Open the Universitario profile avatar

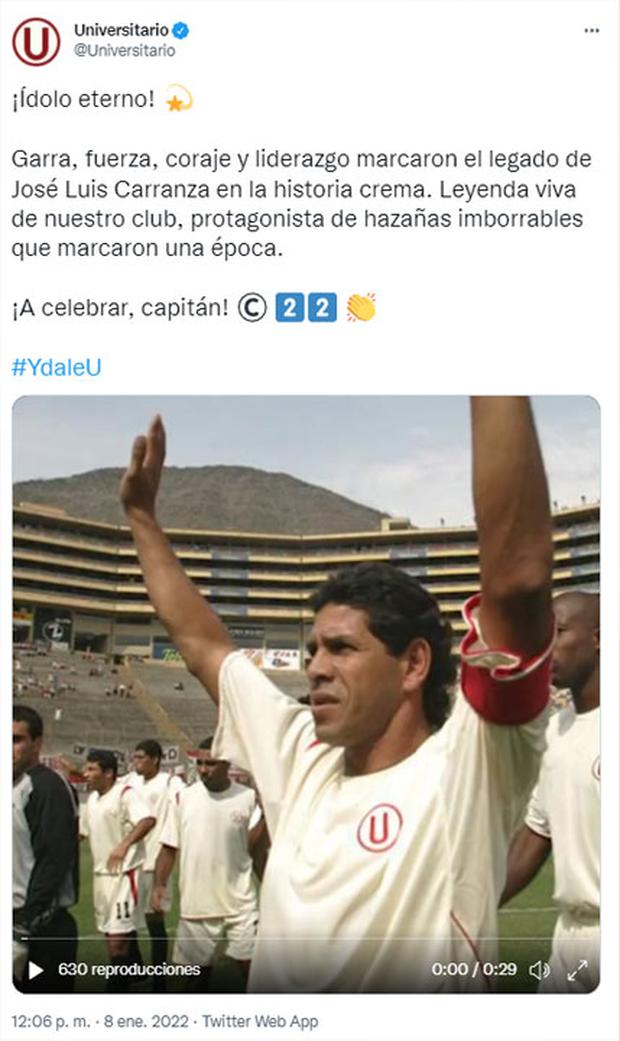[36, 41]
